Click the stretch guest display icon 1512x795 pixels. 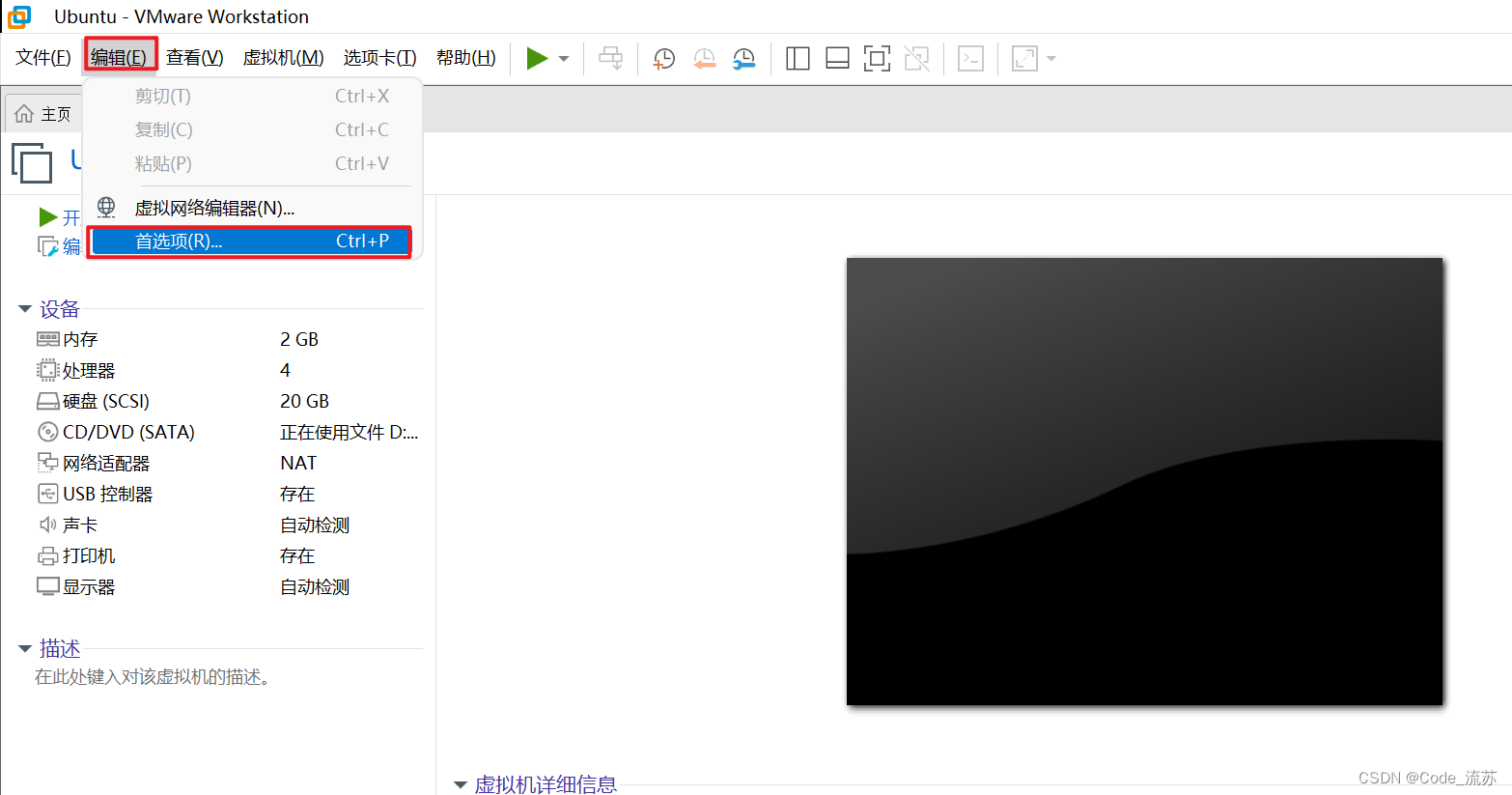[x=1024, y=59]
